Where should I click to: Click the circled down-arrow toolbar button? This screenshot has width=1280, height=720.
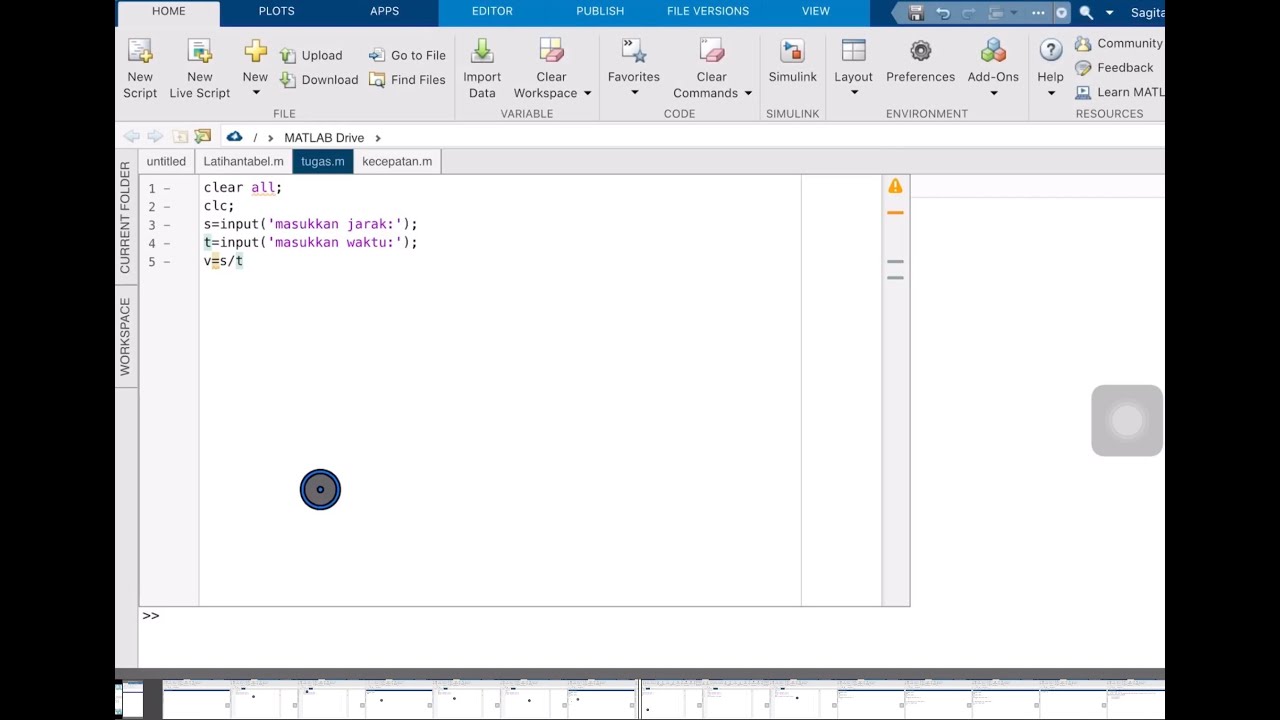tap(1062, 13)
